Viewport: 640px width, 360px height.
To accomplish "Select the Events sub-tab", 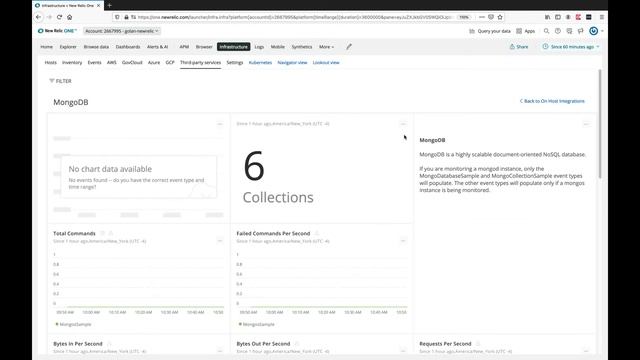I will click(x=94, y=62).
